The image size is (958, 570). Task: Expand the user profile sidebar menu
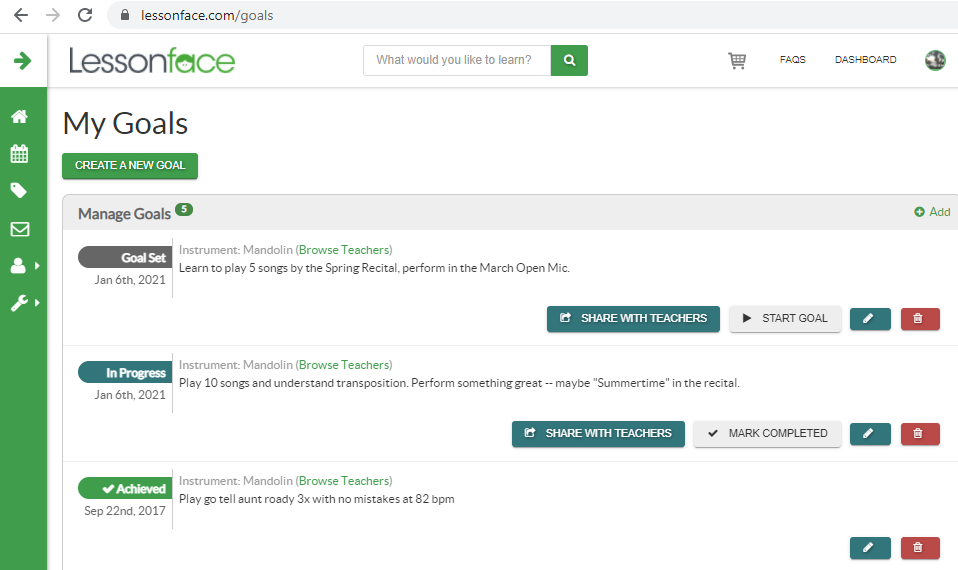22,266
